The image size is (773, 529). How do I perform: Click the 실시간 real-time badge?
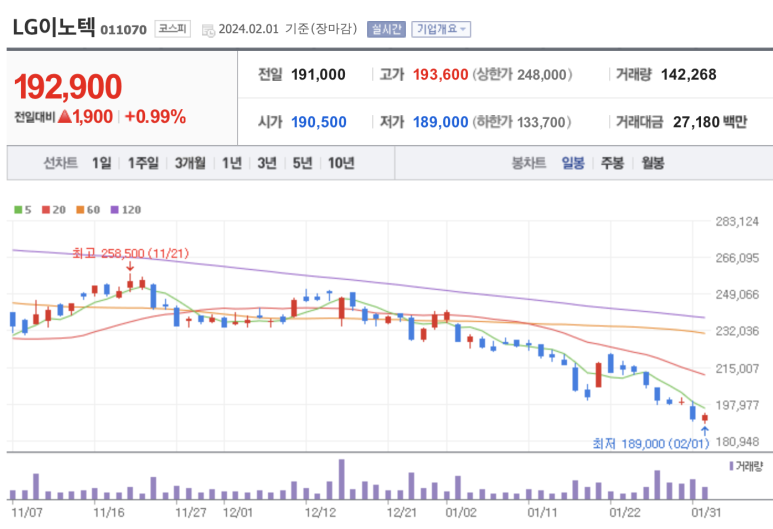click(386, 29)
